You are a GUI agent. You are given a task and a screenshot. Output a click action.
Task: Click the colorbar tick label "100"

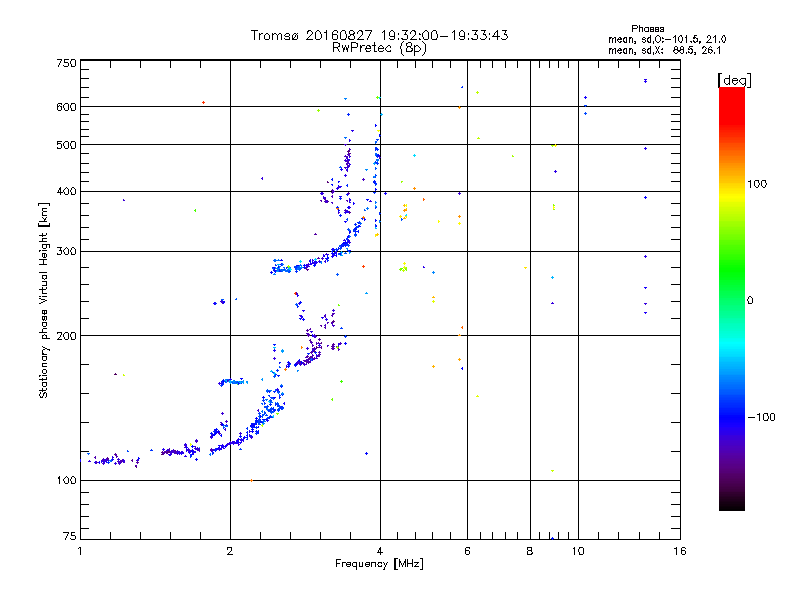pos(757,184)
